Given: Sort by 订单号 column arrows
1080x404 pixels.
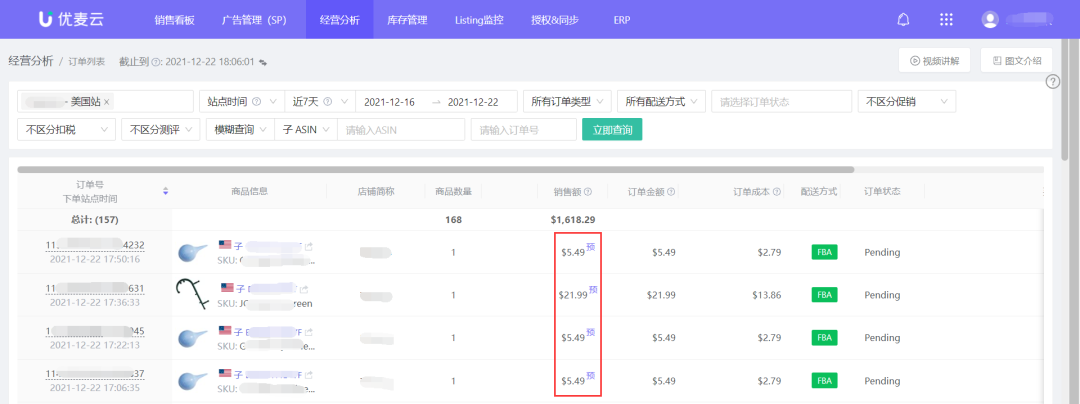Looking at the screenshot, I should [165, 191].
